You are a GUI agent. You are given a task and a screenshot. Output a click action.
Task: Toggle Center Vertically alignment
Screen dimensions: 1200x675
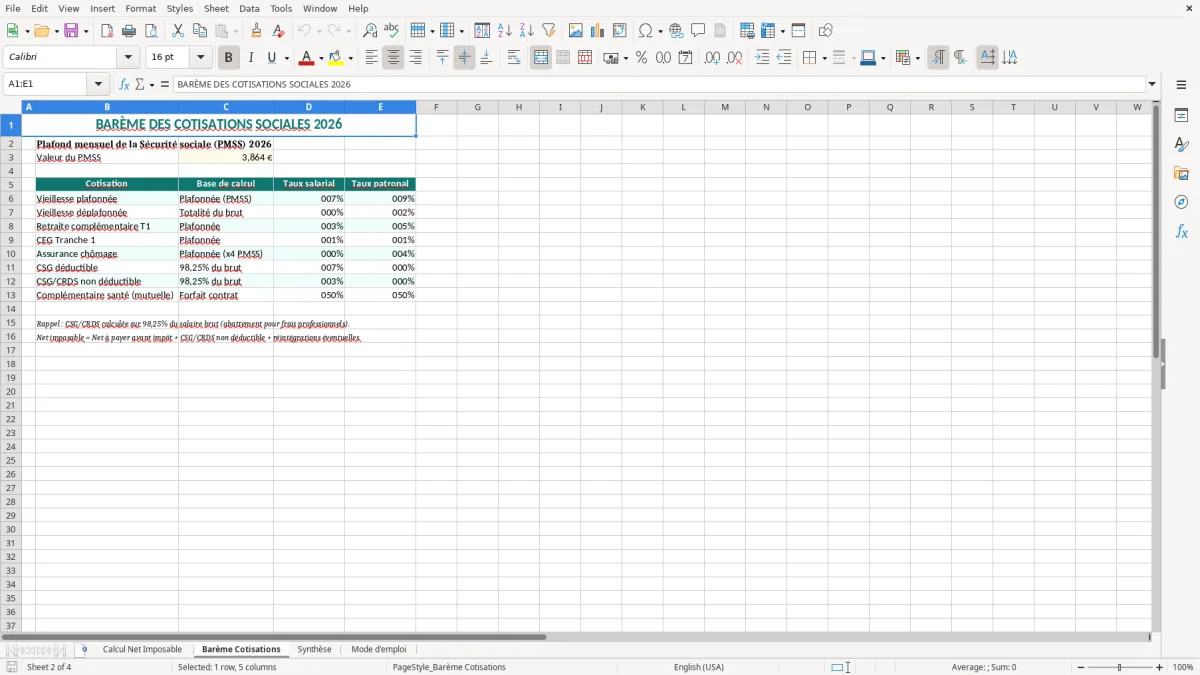(x=464, y=58)
